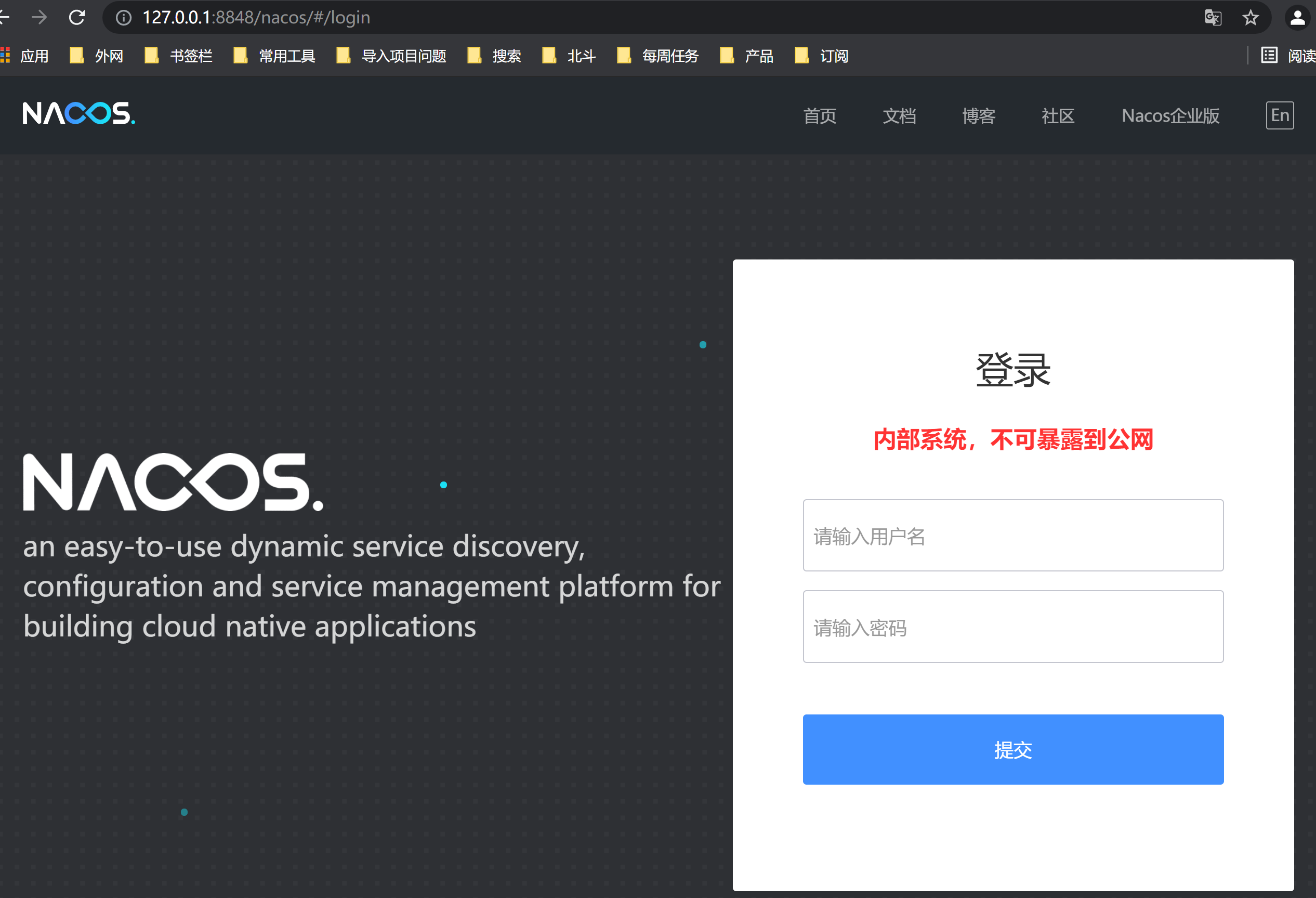The height and width of the screenshot is (898, 1316).
Task: Bookmark page with star icon
Action: click(1251, 18)
